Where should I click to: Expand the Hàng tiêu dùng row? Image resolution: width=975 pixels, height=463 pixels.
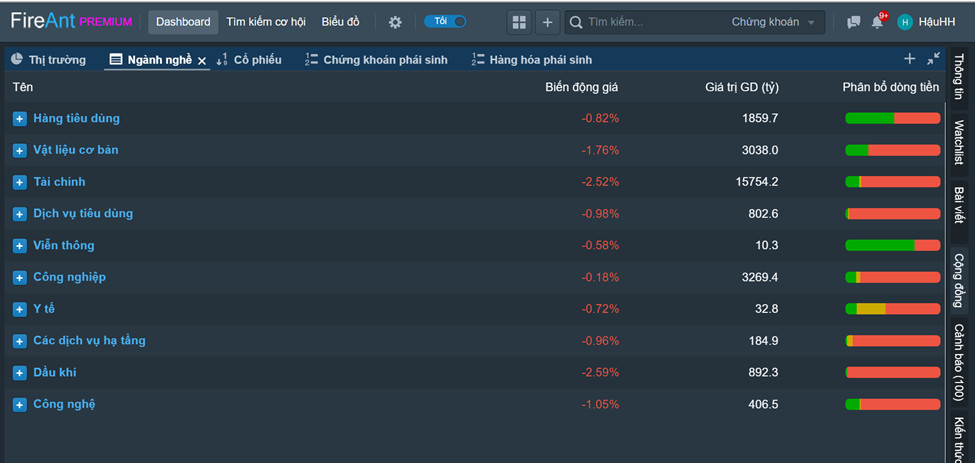(x=19, y=119)
